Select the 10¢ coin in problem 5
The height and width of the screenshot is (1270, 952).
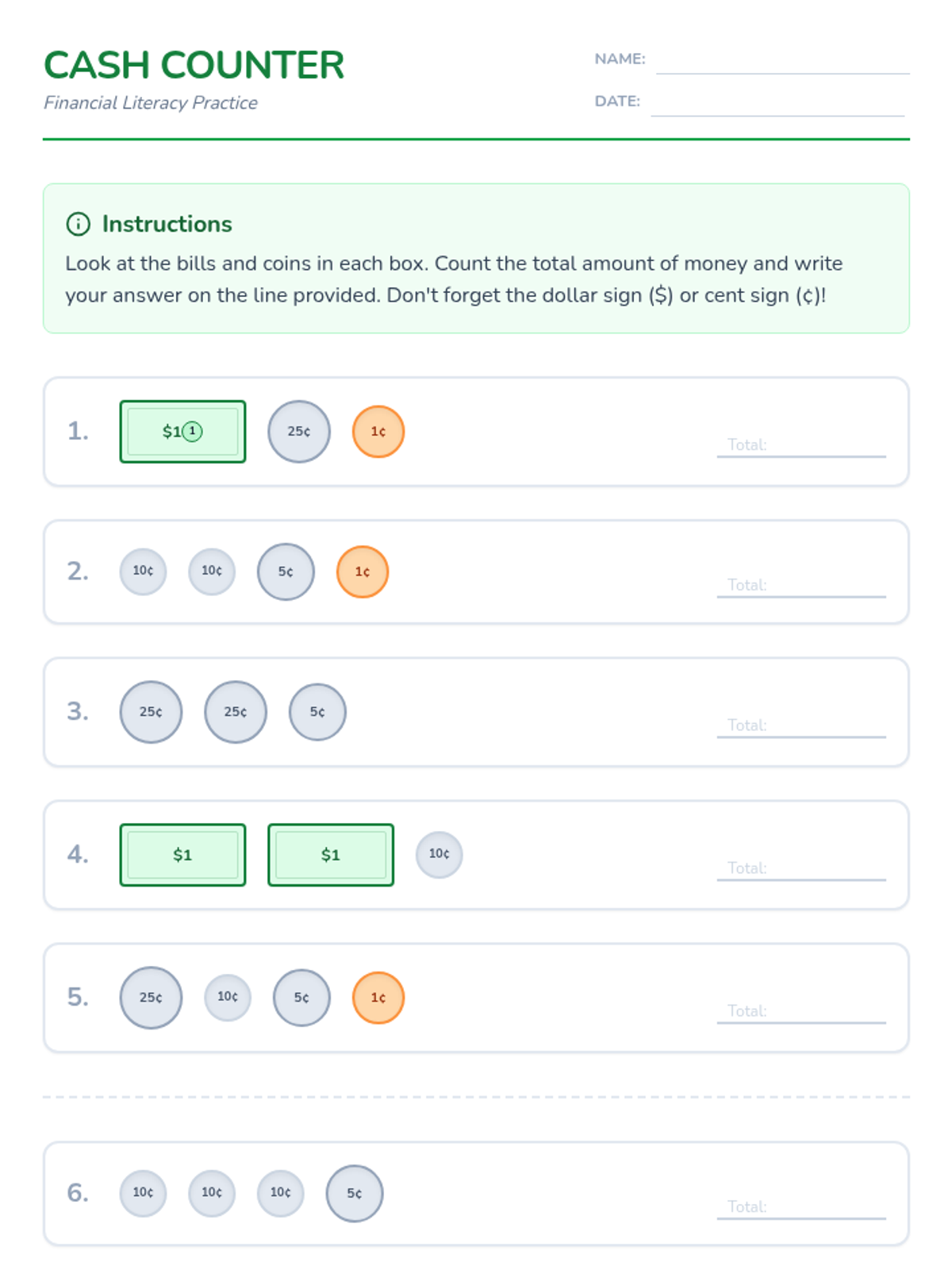pos(228,997)
